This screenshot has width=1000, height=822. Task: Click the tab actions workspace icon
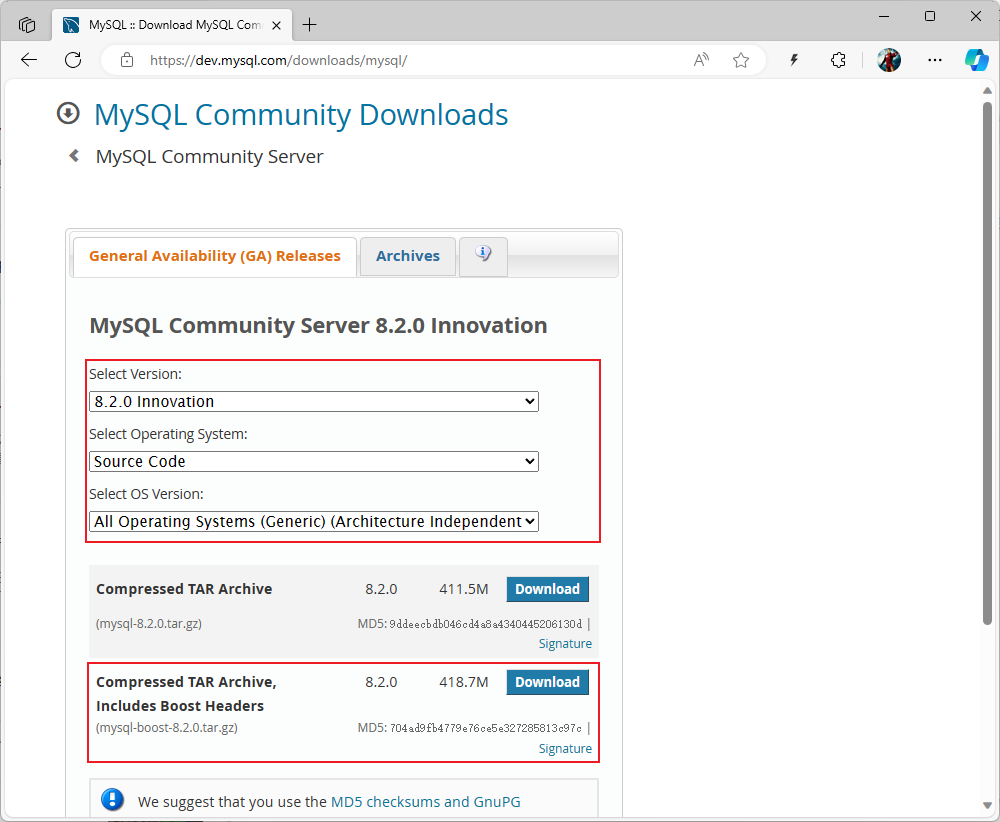(27, 25)
